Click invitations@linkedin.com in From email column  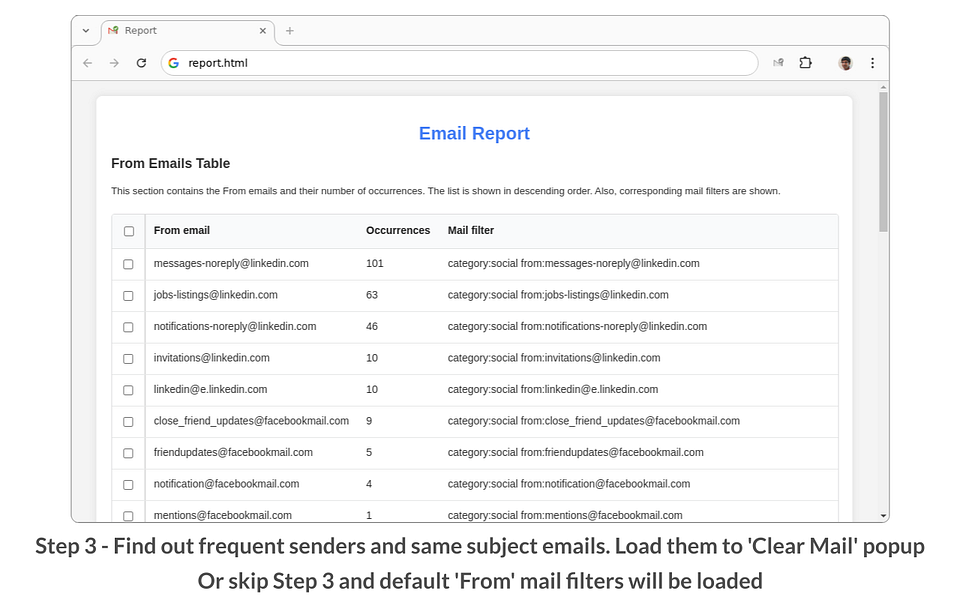pyautogui.click(x=211, y=358)
